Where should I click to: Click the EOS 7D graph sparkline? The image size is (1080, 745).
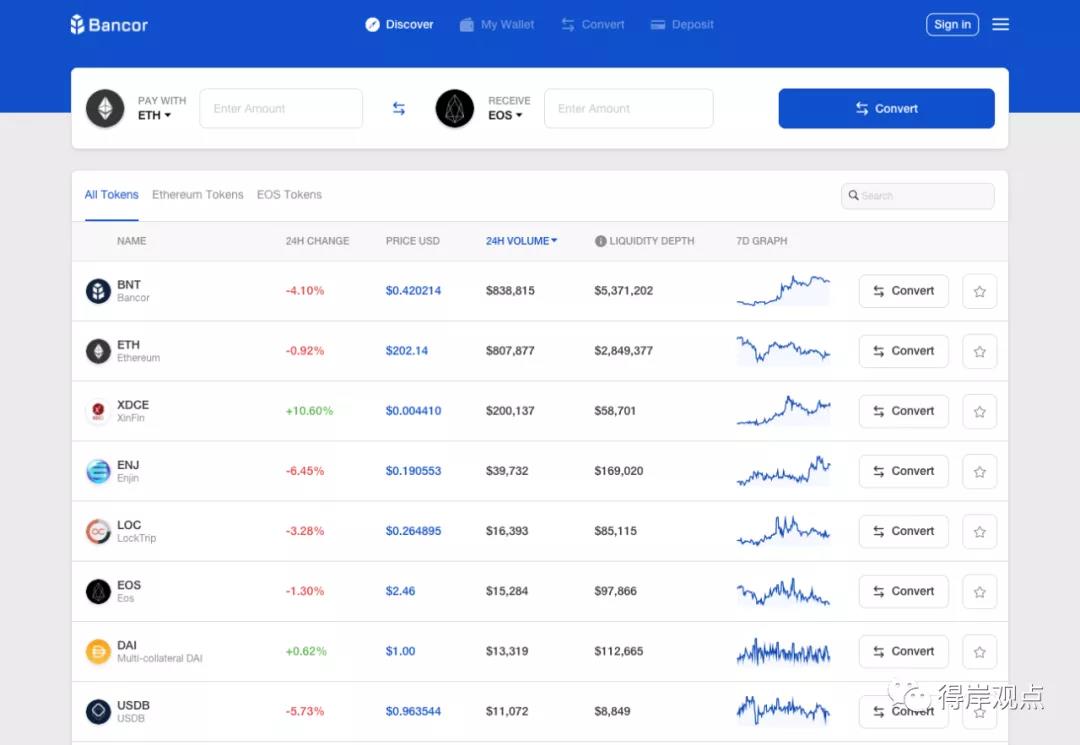(783, 591)
